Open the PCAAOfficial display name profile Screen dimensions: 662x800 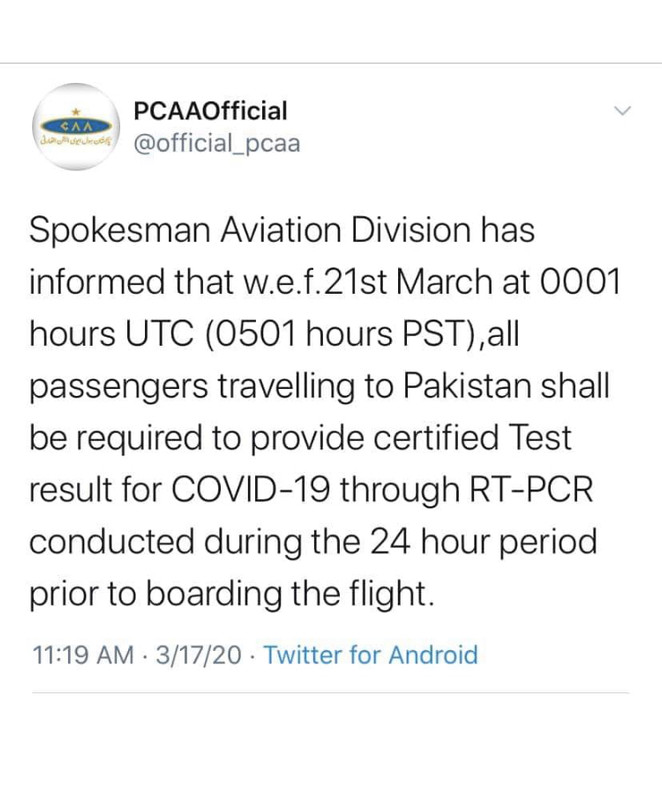pos(210,111)
